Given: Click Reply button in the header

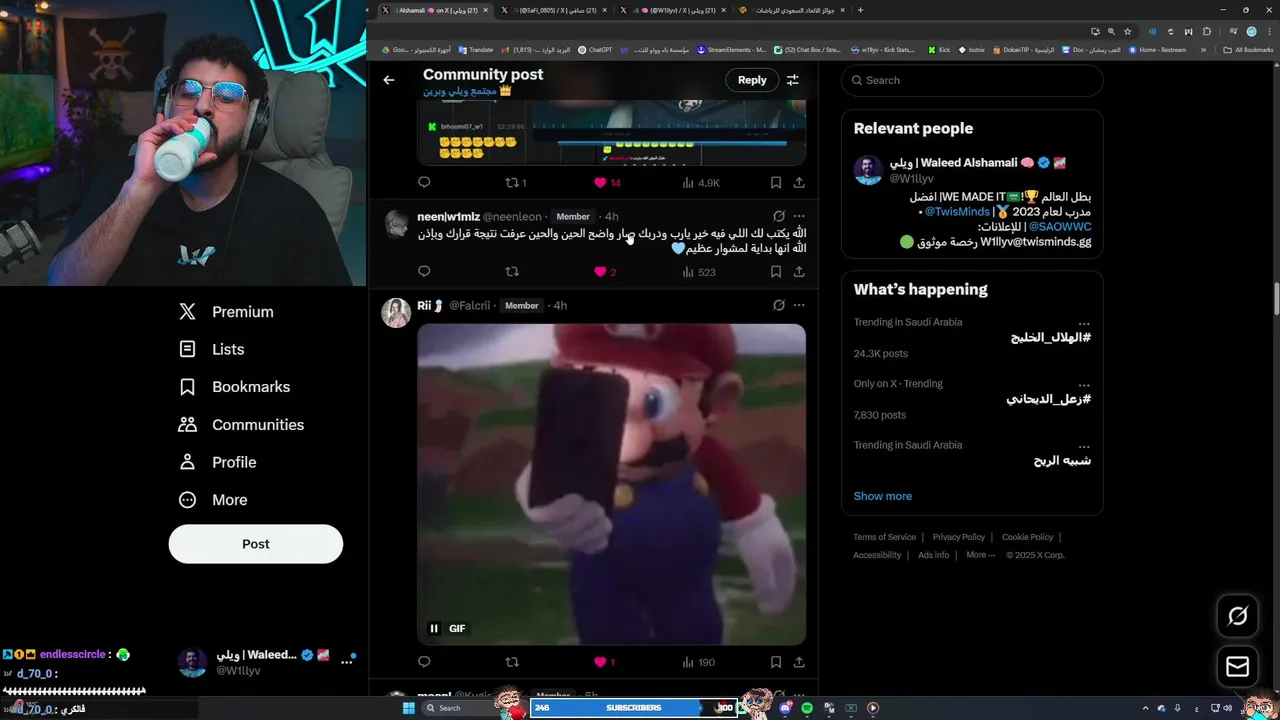Looking at the screenshot, I should 752,80.
